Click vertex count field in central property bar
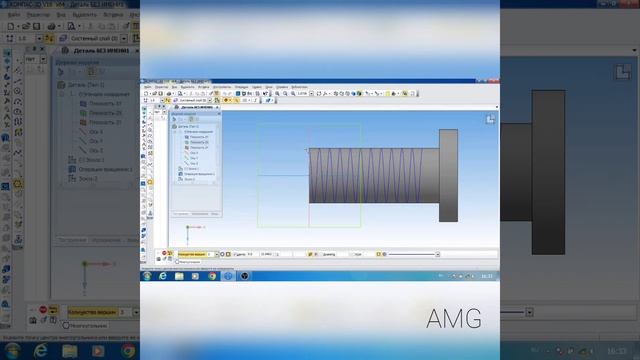 tap(210, 254)
